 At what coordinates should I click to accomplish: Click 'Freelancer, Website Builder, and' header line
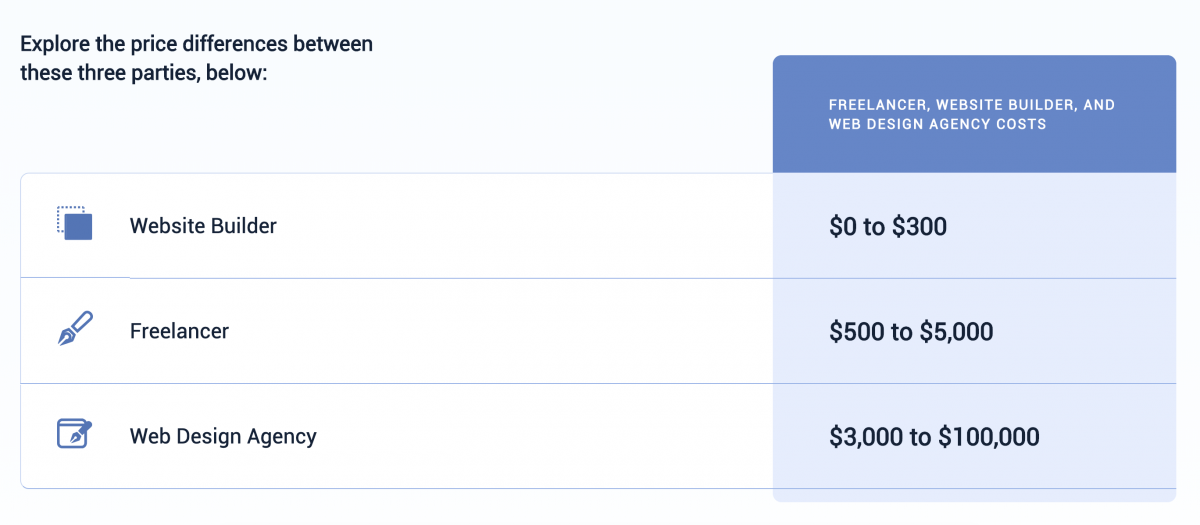[972, 105]
